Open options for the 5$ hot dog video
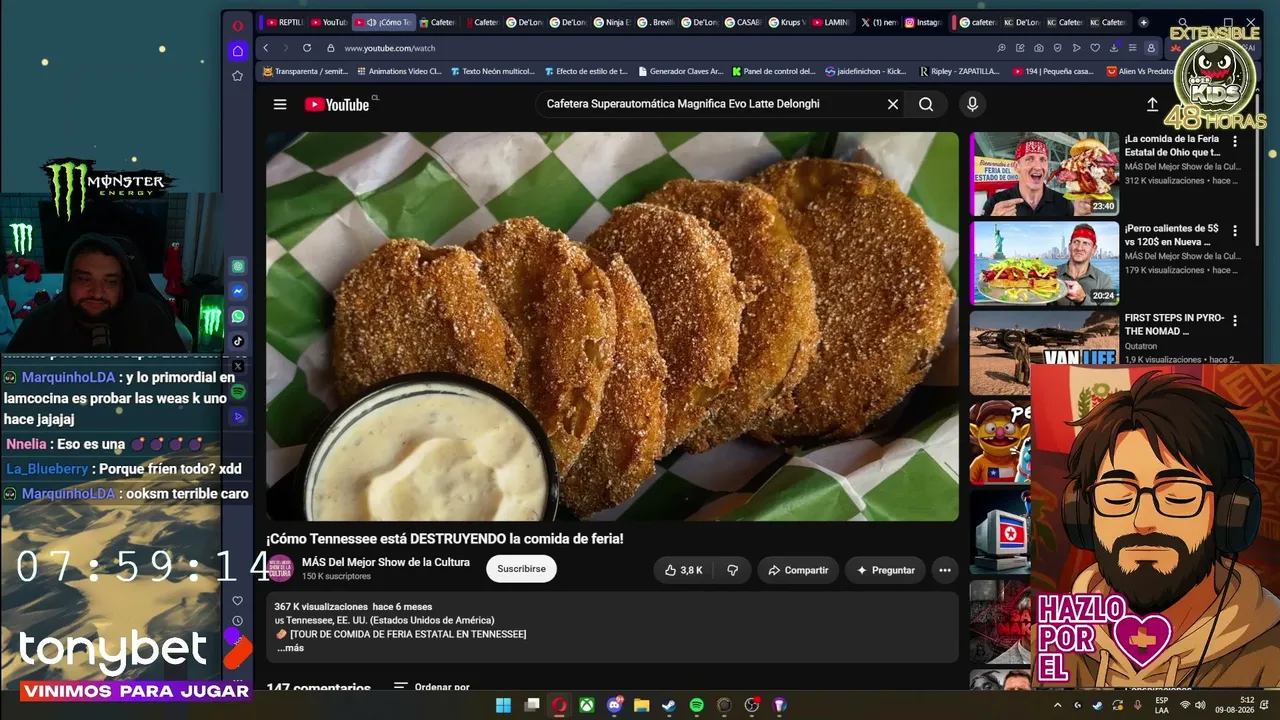The height and width of the screenshot is (720, 1280). pos(1235,231)
